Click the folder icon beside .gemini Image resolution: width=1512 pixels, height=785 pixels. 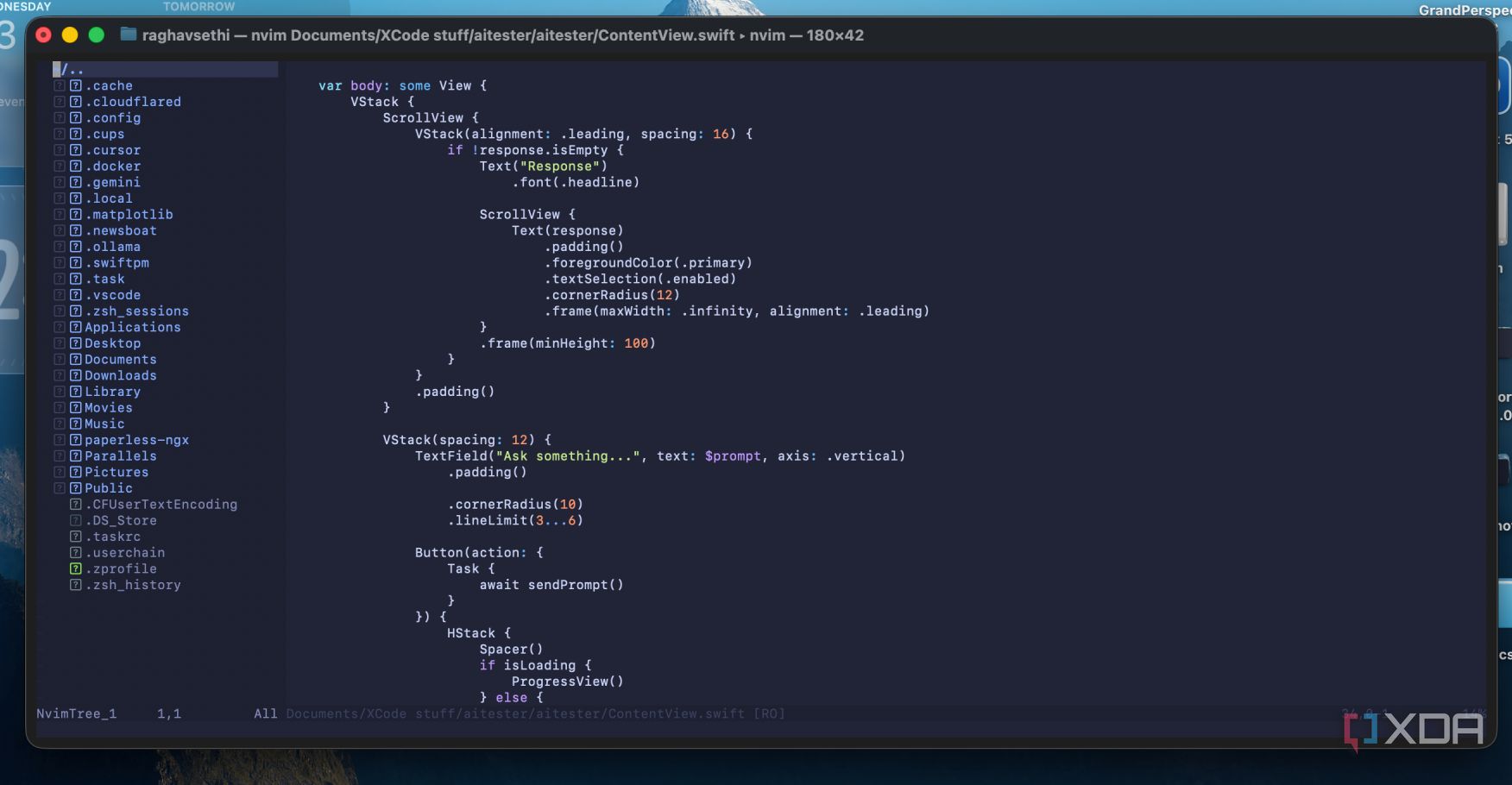76,182
